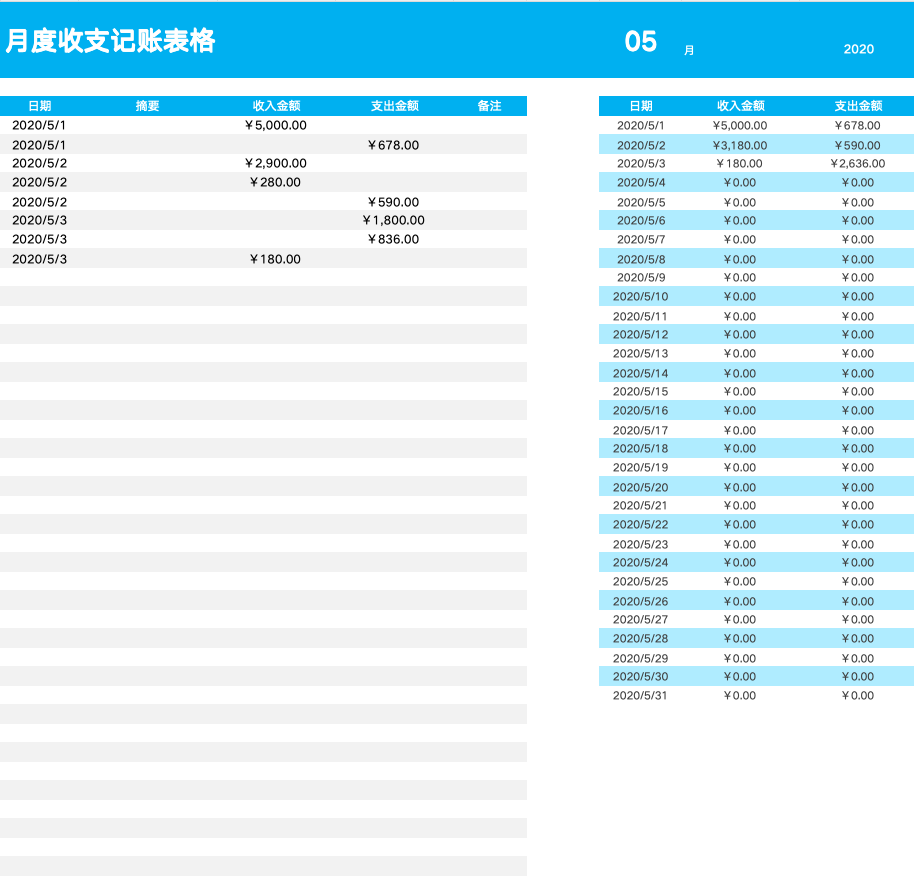Viewport: 914px width, 887px height.
Task: Click the expense cell ￥590.00 in left table
Action: tap(393, 202)
